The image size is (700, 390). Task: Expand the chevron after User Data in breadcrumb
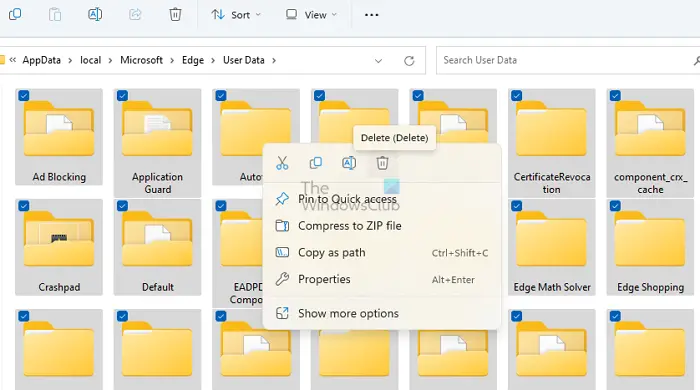[274, 60]
